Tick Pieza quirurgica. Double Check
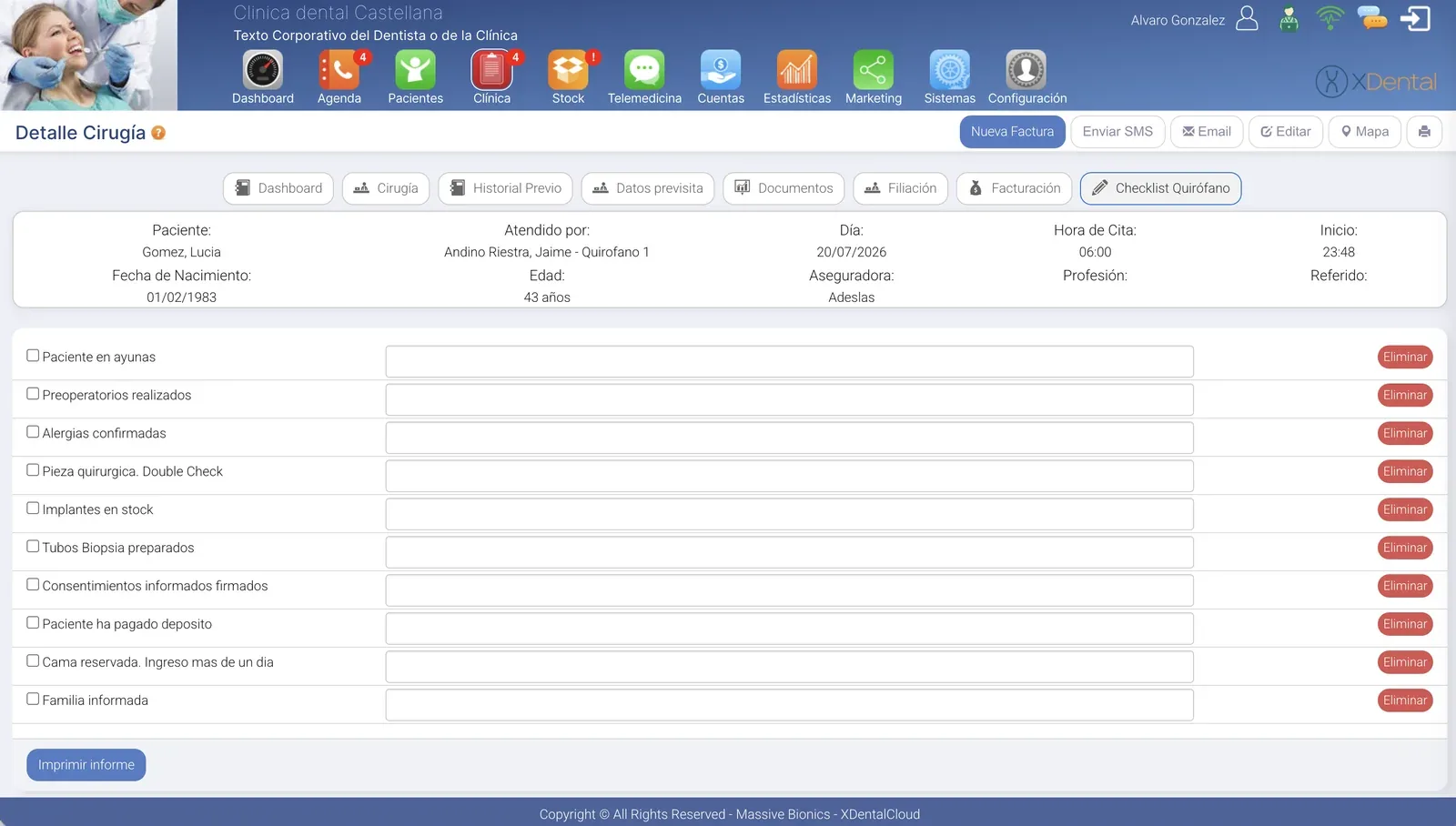Image resolution: width=1456 pixels, height=826 pixels. point(33,470)
